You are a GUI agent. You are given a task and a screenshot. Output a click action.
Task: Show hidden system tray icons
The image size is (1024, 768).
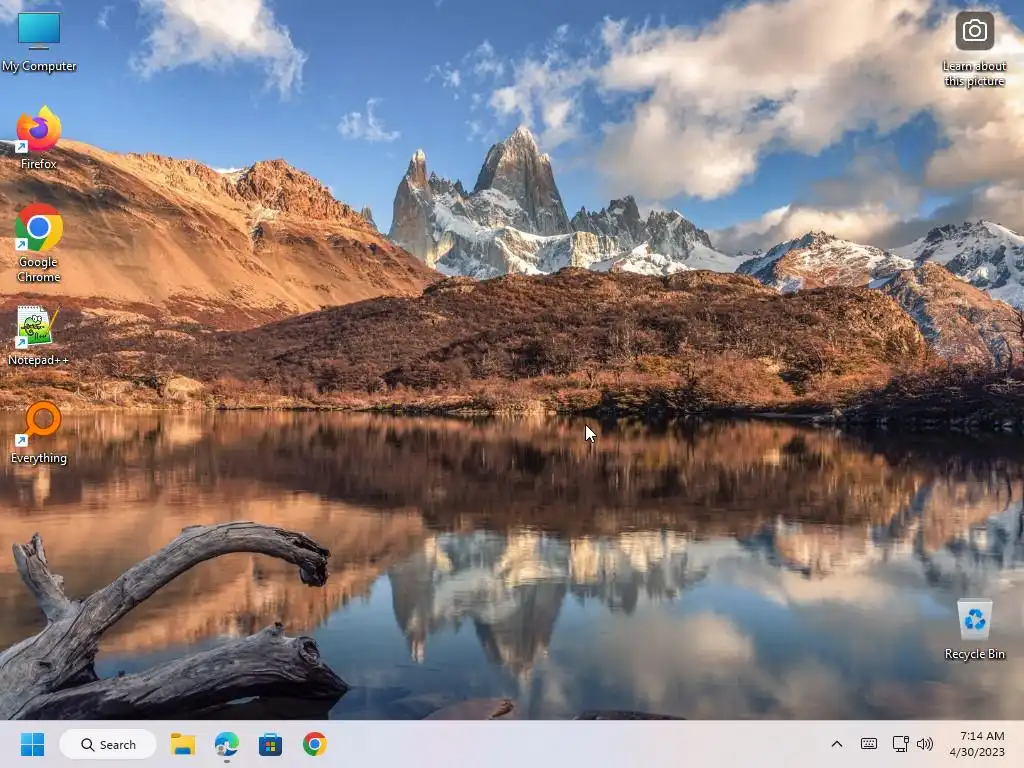(x=837, y=744)
